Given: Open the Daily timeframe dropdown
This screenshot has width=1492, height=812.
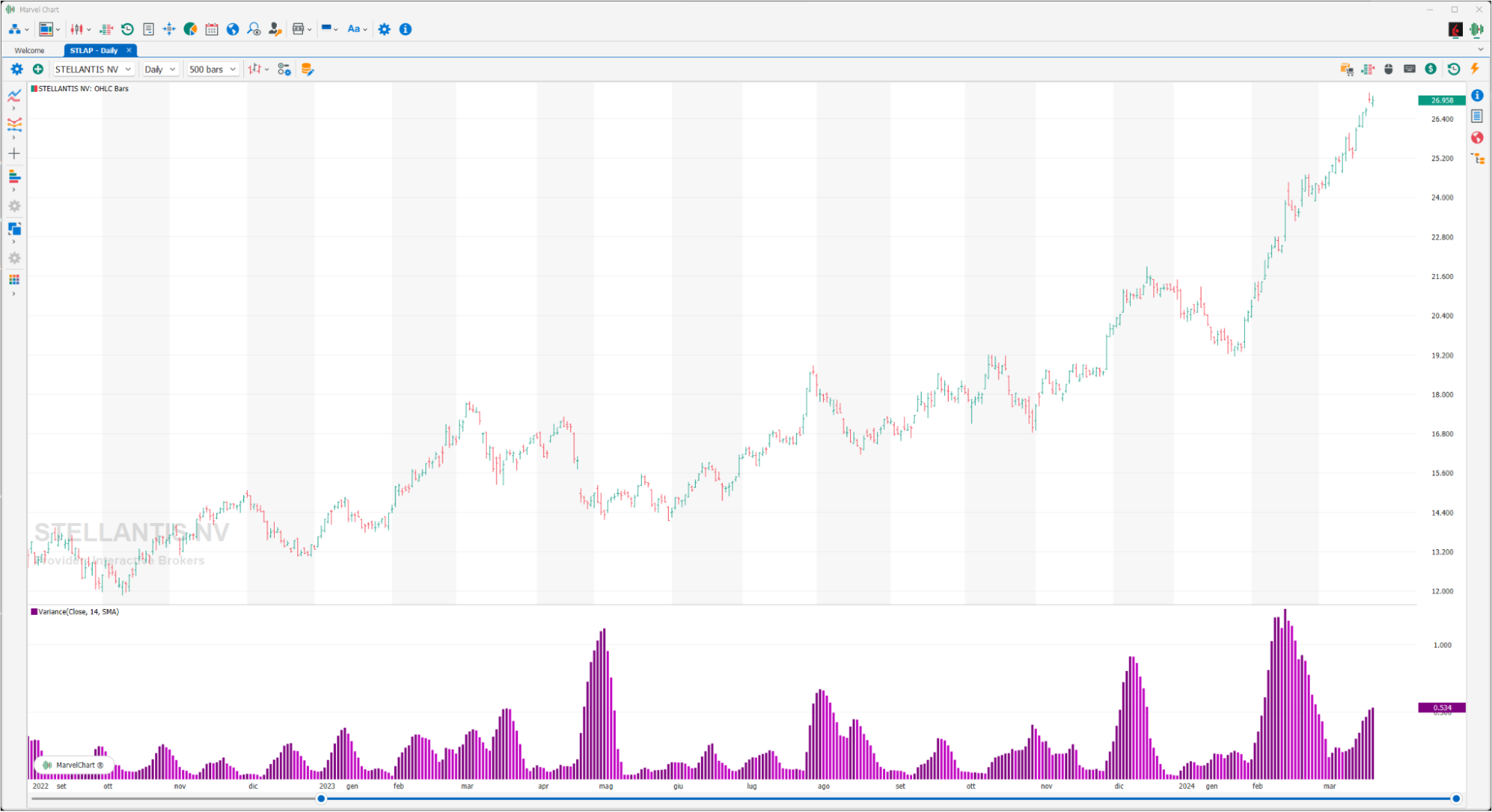Looking at the screenshot, I should tap(160, 69).
